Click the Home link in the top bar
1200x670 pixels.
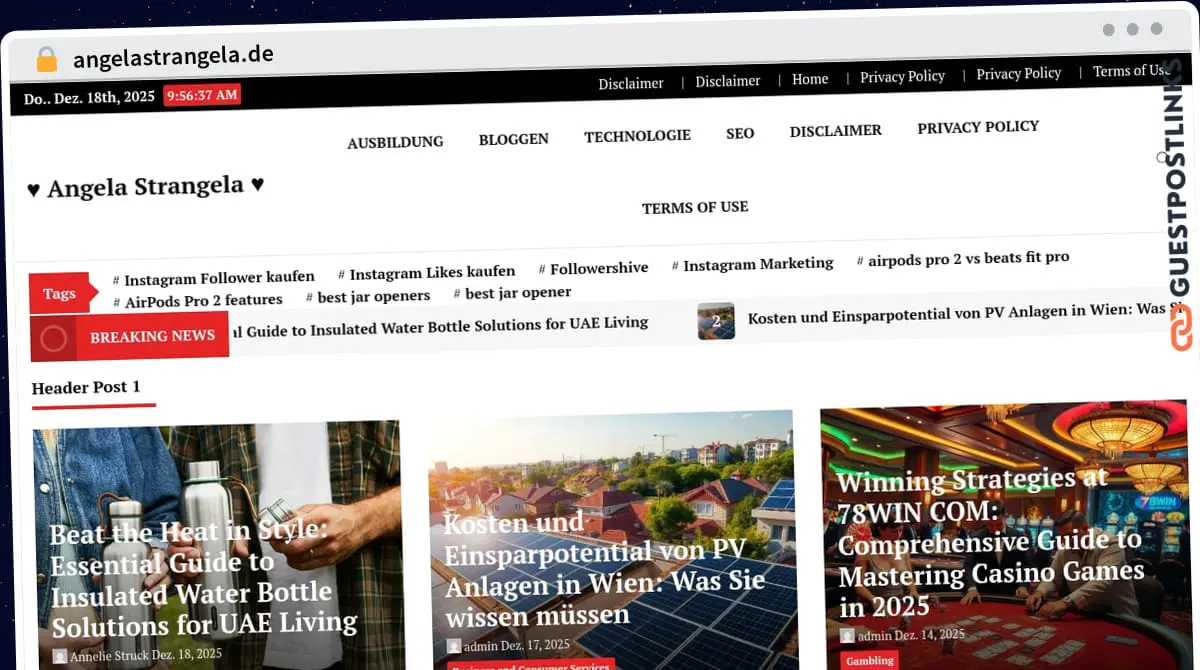(810, 79)
